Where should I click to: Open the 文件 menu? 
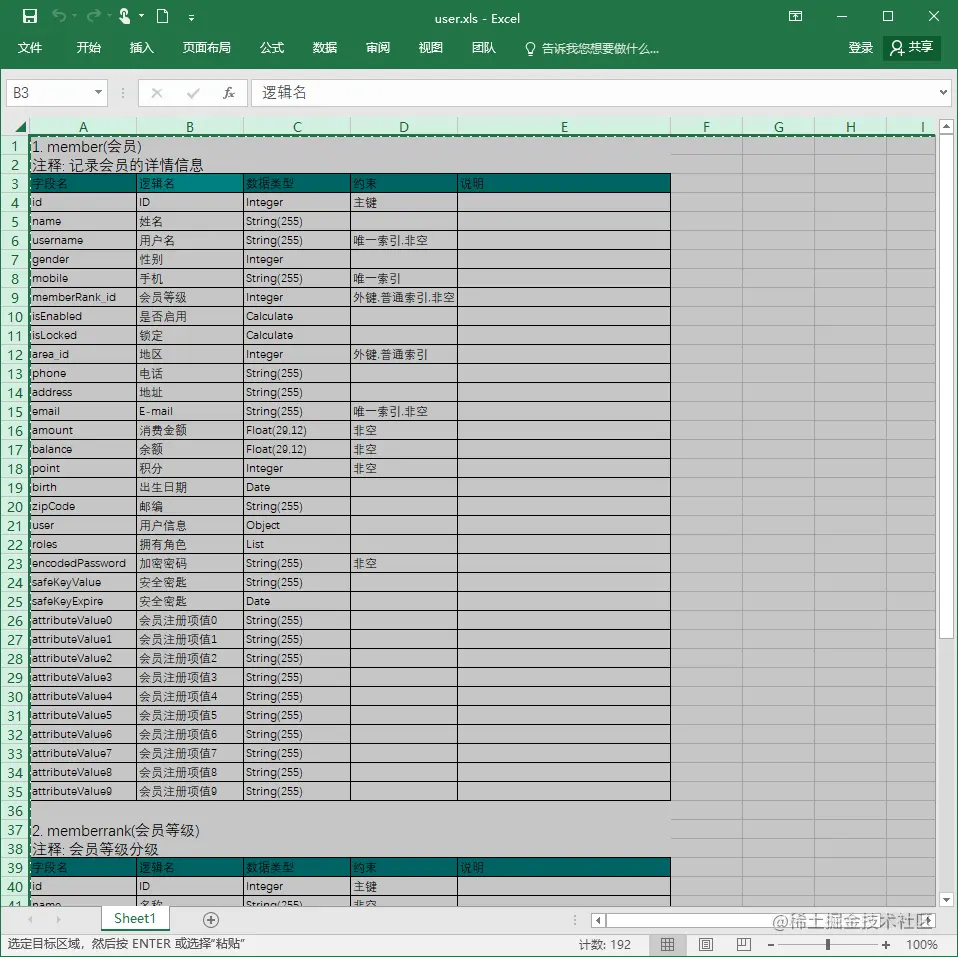pos(29,48)
